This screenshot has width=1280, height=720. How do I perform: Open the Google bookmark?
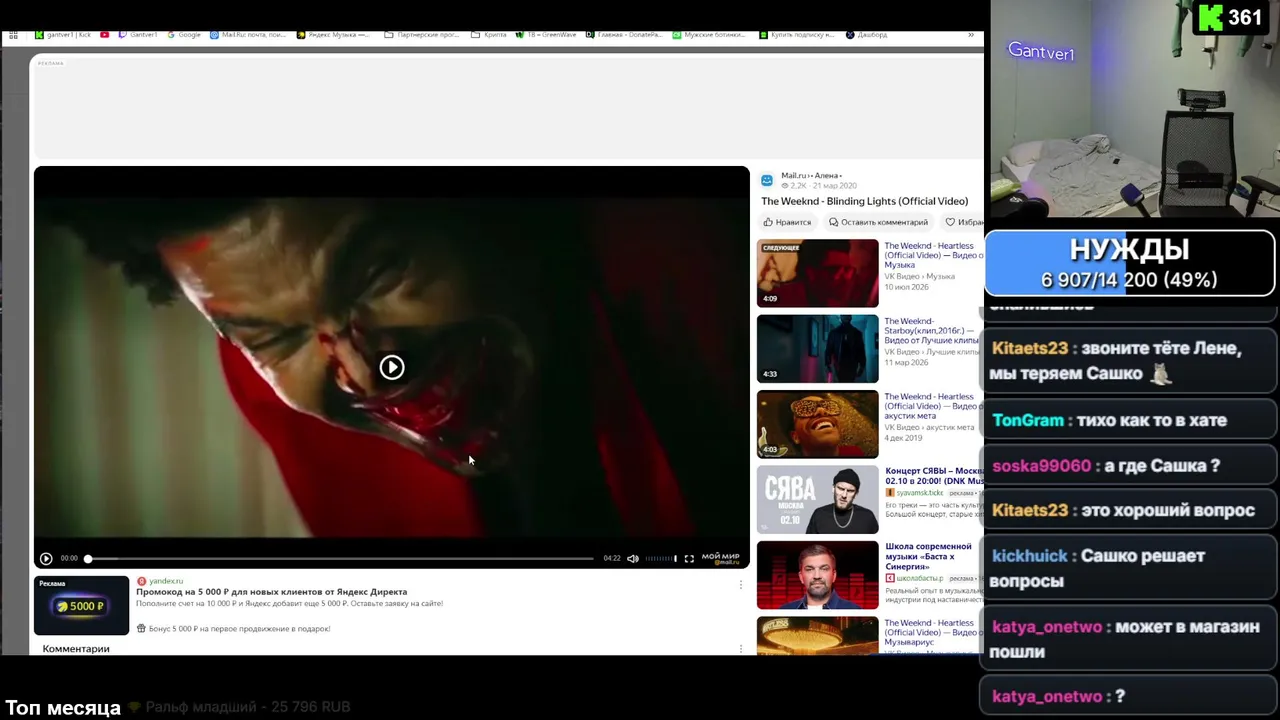(x=184, y=35)
